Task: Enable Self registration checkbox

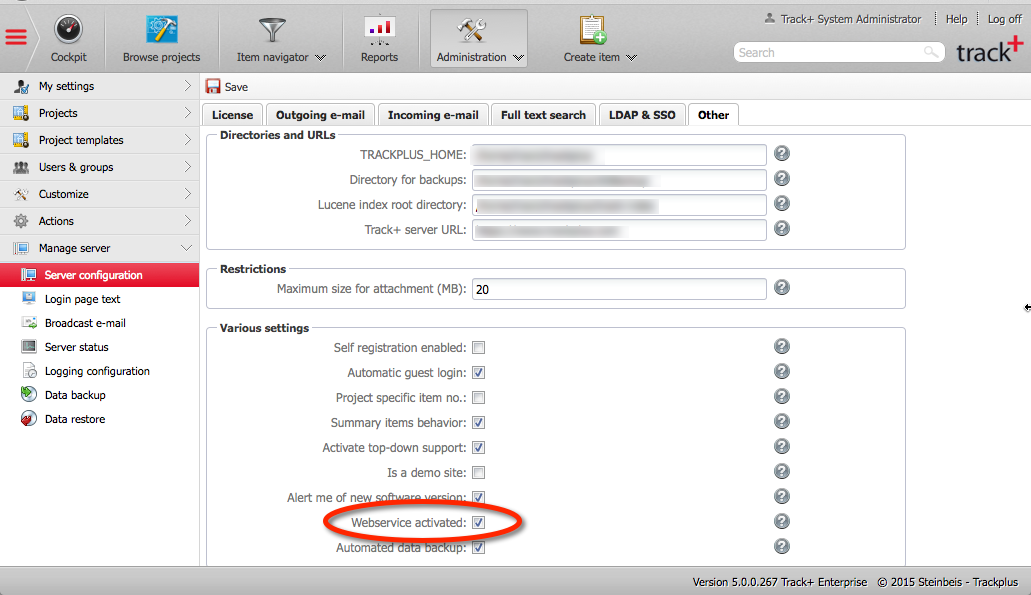Action: pyautogui.click(x=478, y=347)
